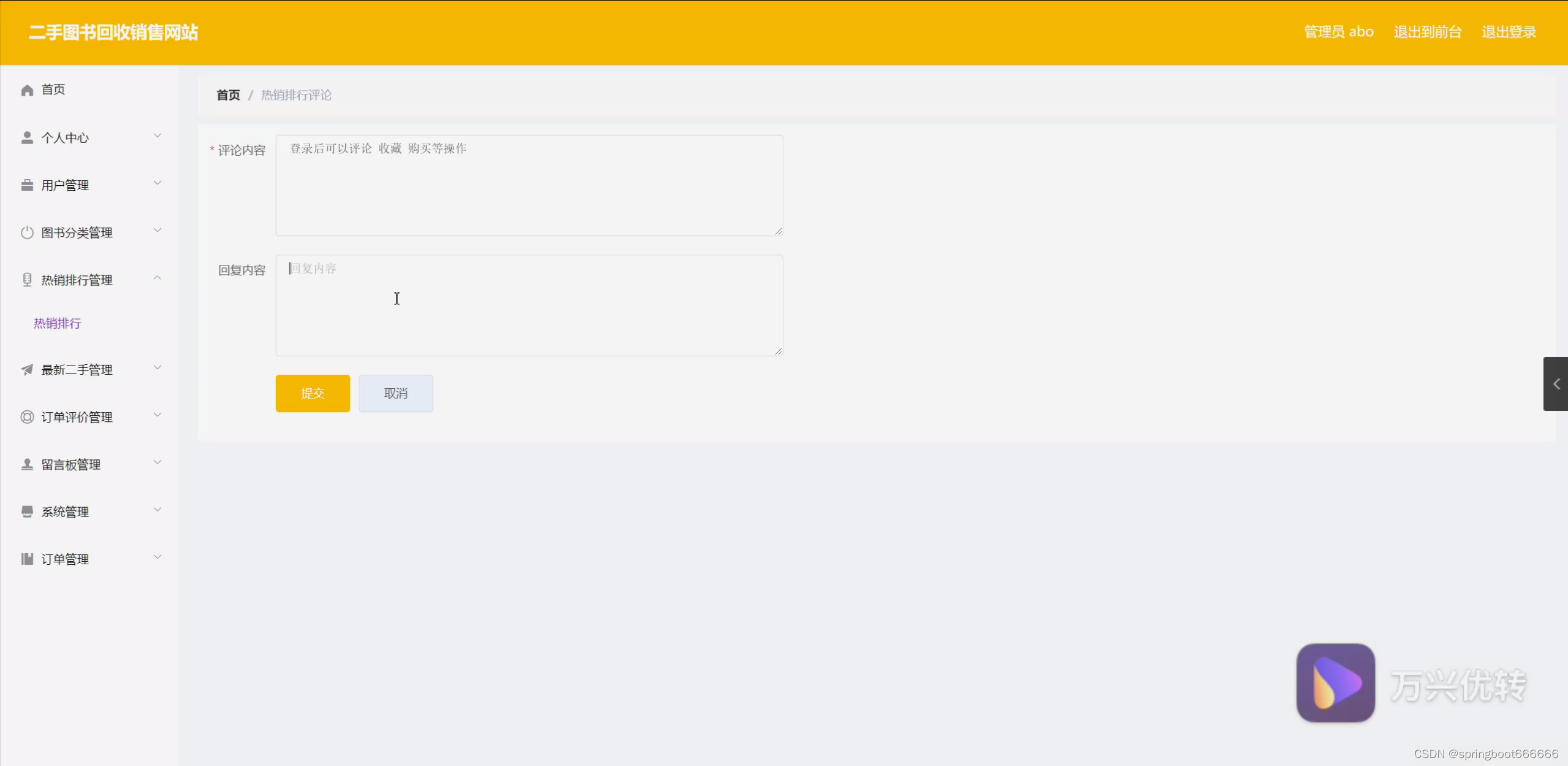Image resolution: width=1568 pixels, height=766 pixels.
Task: Click the person icon beside 个人中心
Action: [27, 137]
